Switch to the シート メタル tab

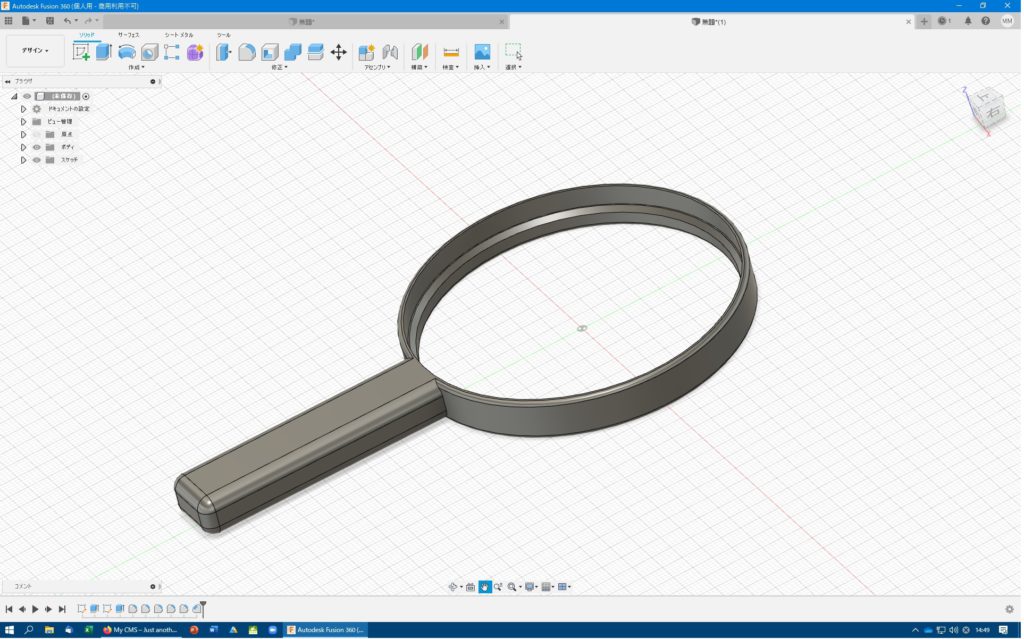[x=179, y=35]
